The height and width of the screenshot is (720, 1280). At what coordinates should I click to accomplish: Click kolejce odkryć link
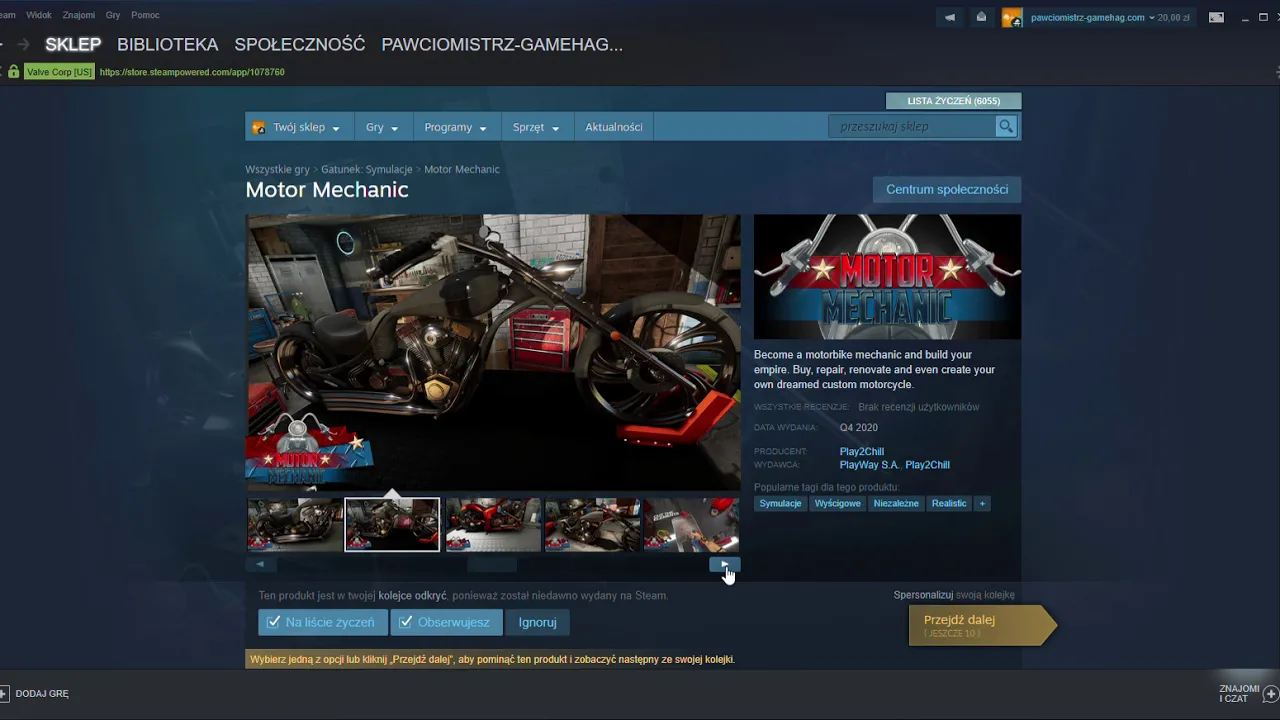click(x=412, y=596)
